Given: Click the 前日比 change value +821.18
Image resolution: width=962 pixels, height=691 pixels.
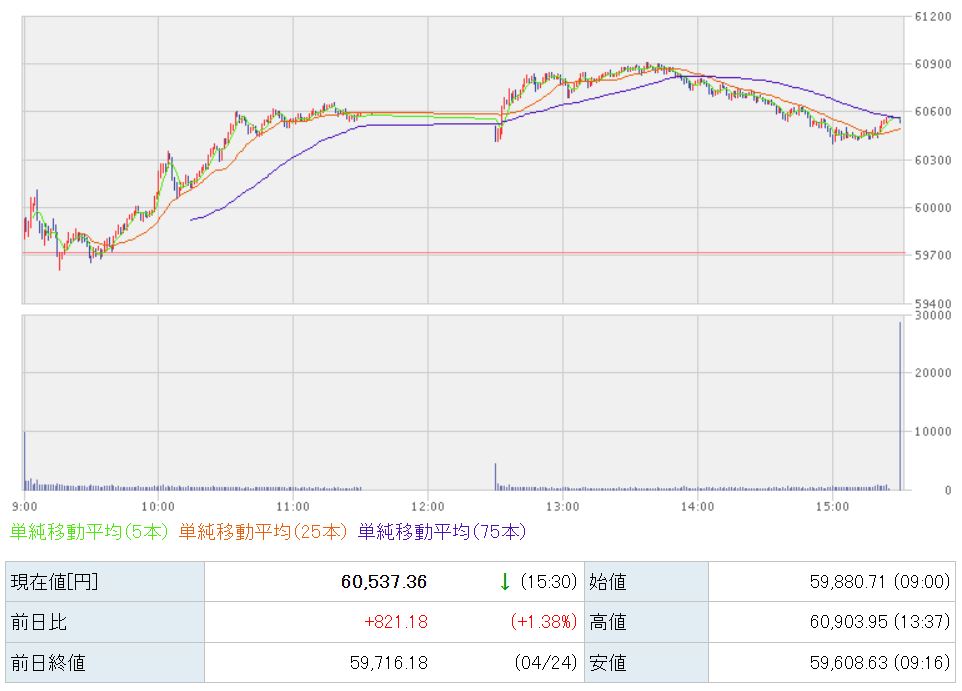Looking at the screenshot, I should point(397,622).
